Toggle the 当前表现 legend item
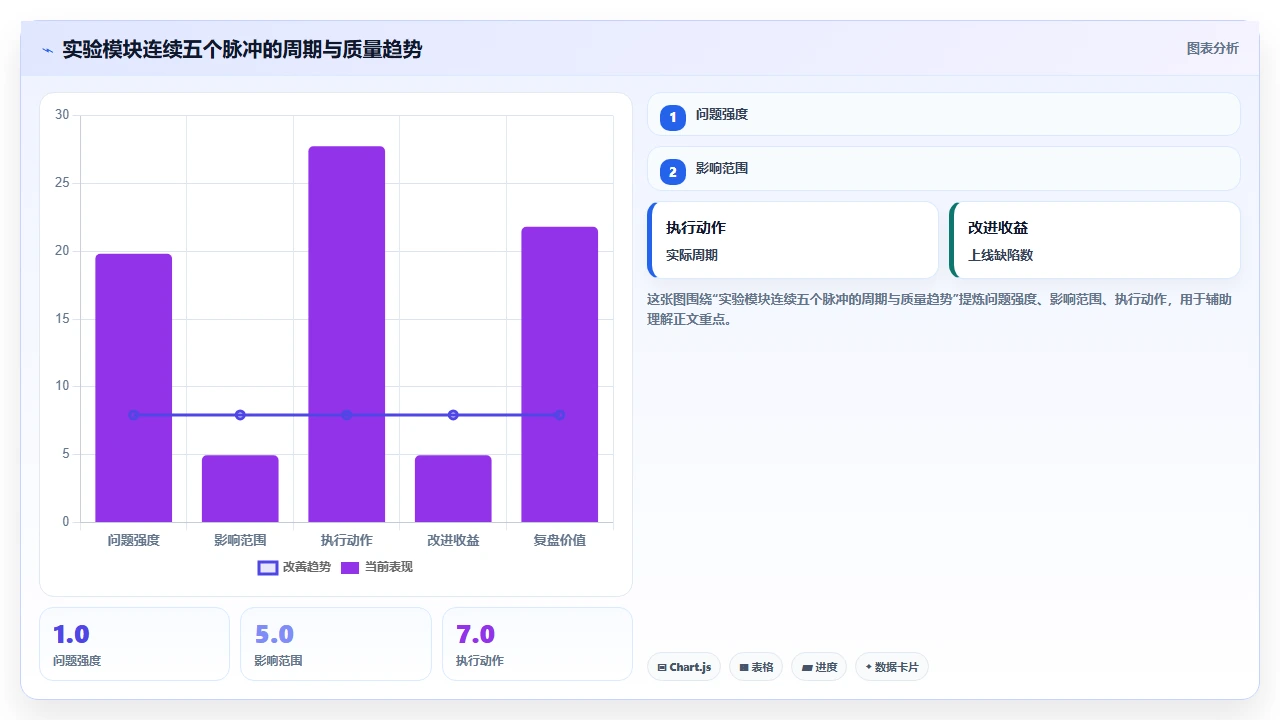This screenshot has width=1280, height=720. (376, 567)
